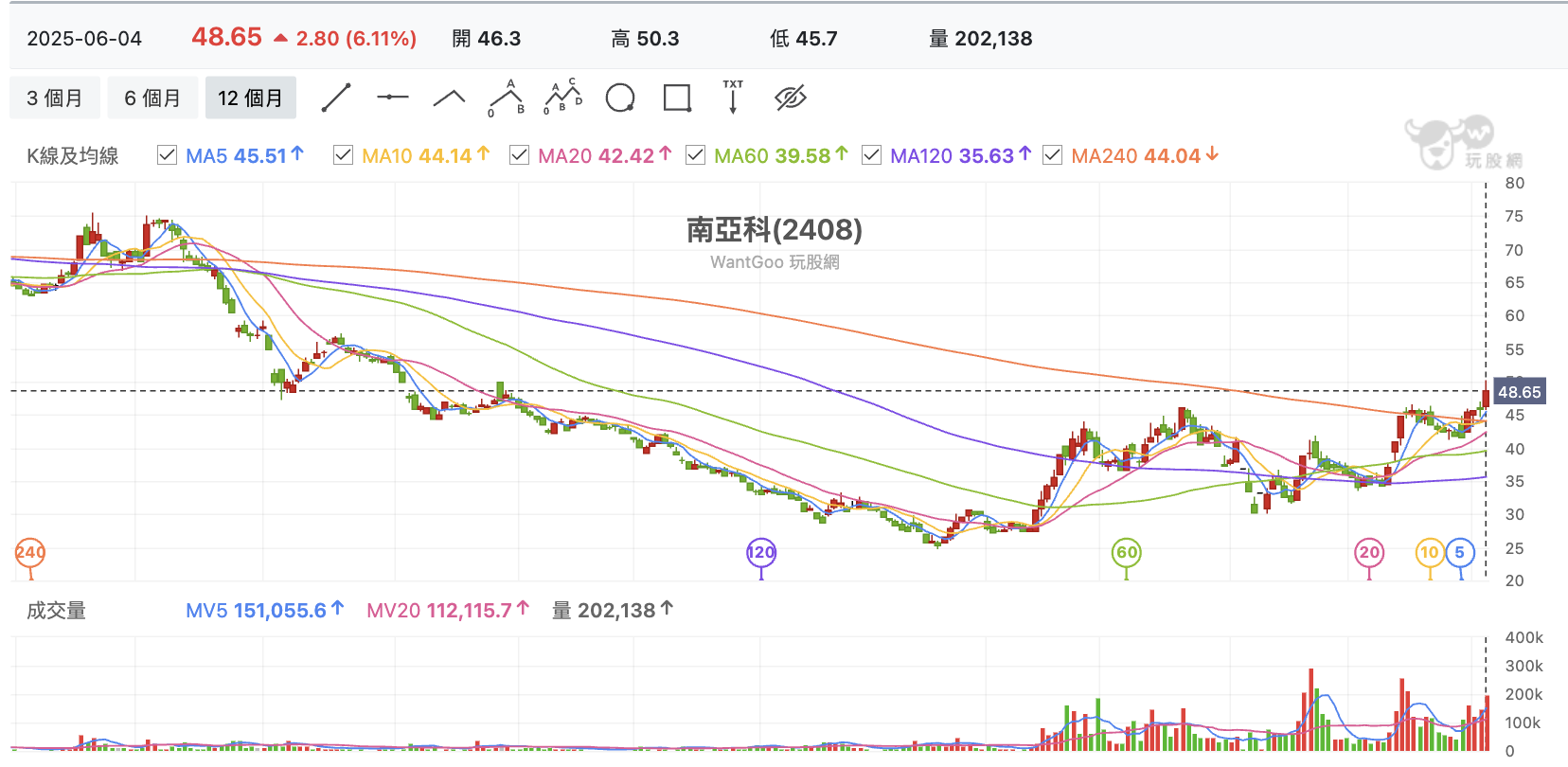The width and height of the screenshot is (1568, 767).
Task: Click the yellow 10 period marker
Action: [1430, 553]
